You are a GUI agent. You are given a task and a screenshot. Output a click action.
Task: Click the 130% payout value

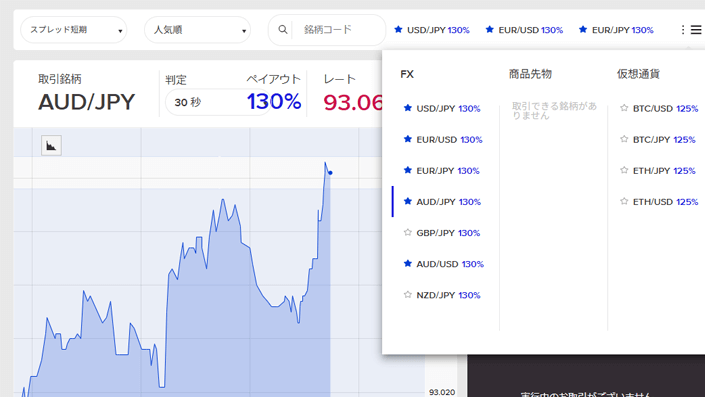[x=274, y=101]
